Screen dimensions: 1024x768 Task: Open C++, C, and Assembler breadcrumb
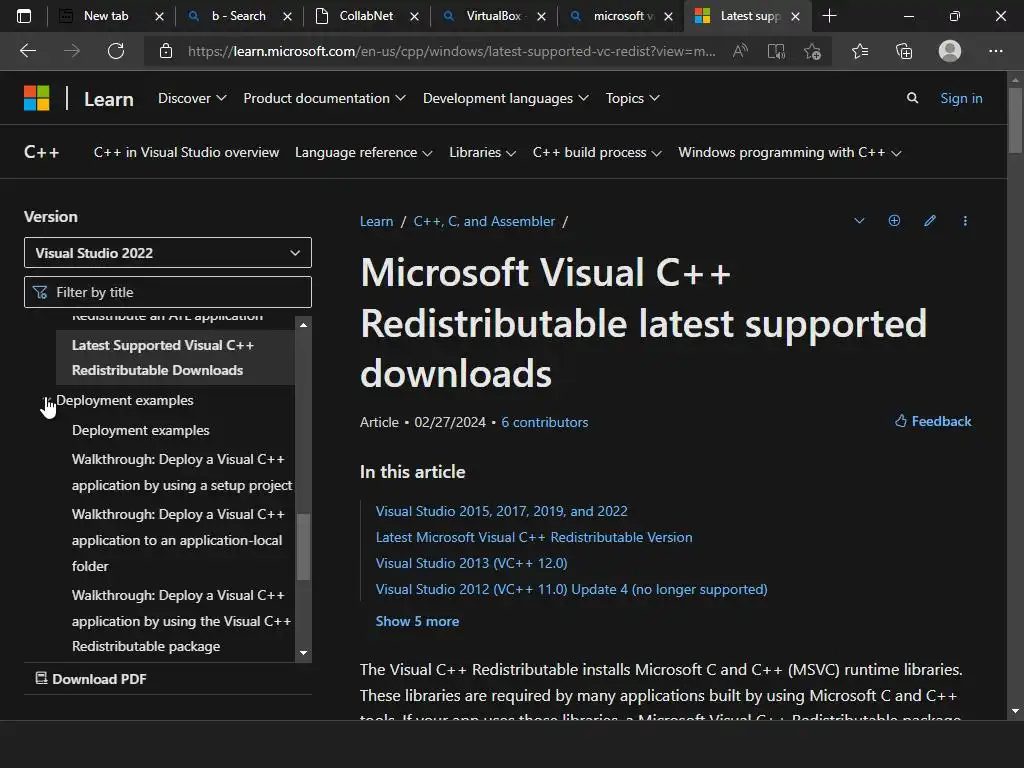coord(484,221)
